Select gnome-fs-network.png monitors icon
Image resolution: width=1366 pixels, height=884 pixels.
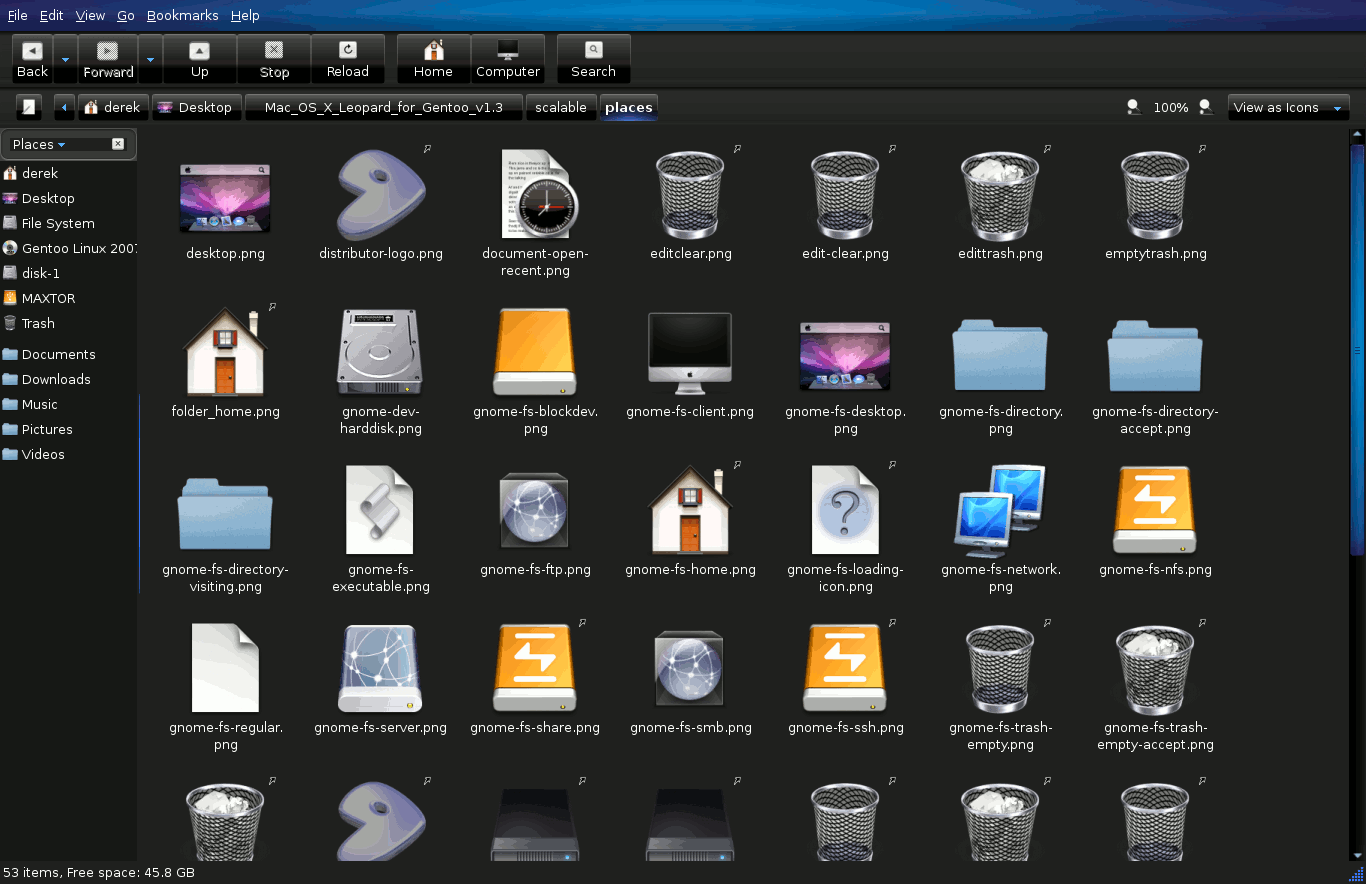point(1000,510)
